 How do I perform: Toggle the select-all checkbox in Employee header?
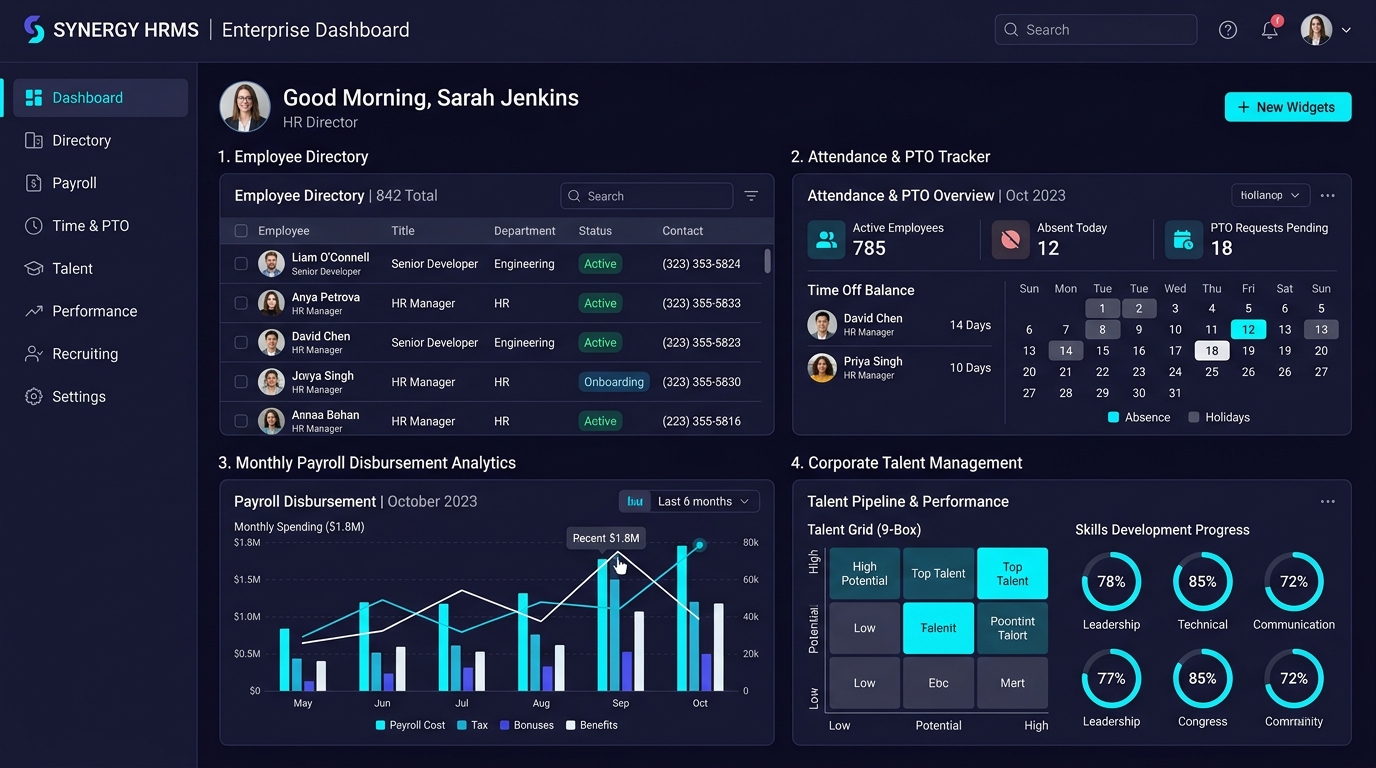pyautogui.click(x=241, y=231)
